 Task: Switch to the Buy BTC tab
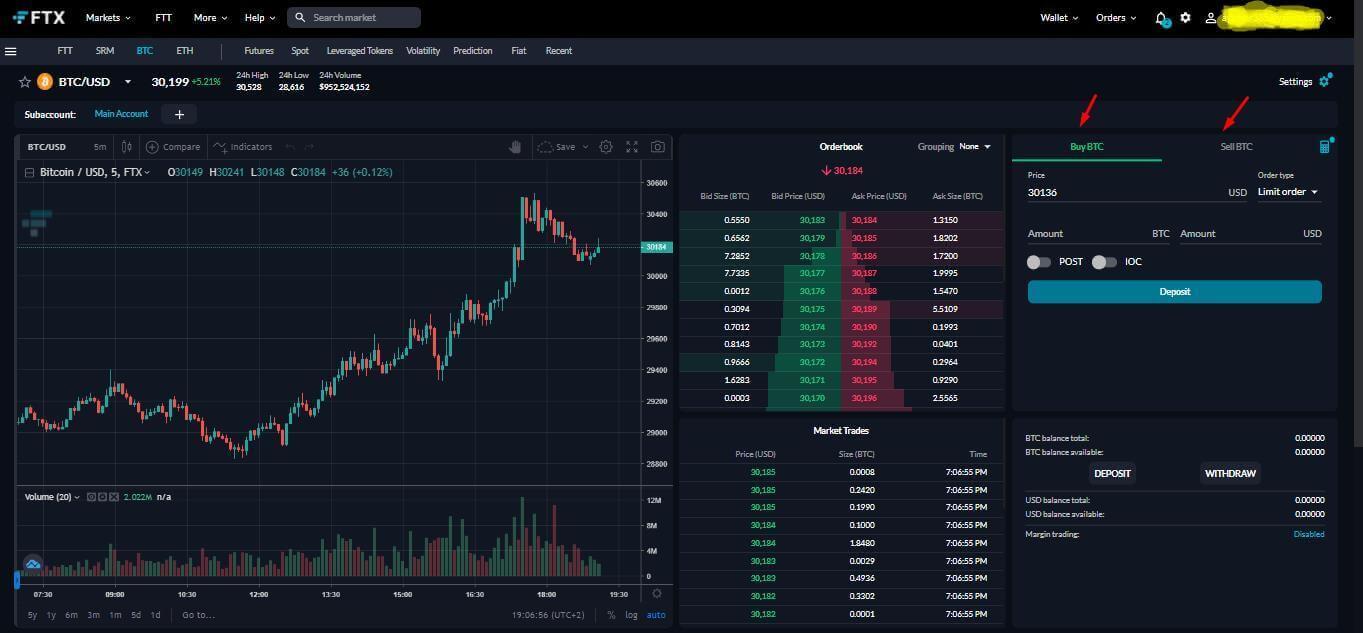click(1086, 147)
